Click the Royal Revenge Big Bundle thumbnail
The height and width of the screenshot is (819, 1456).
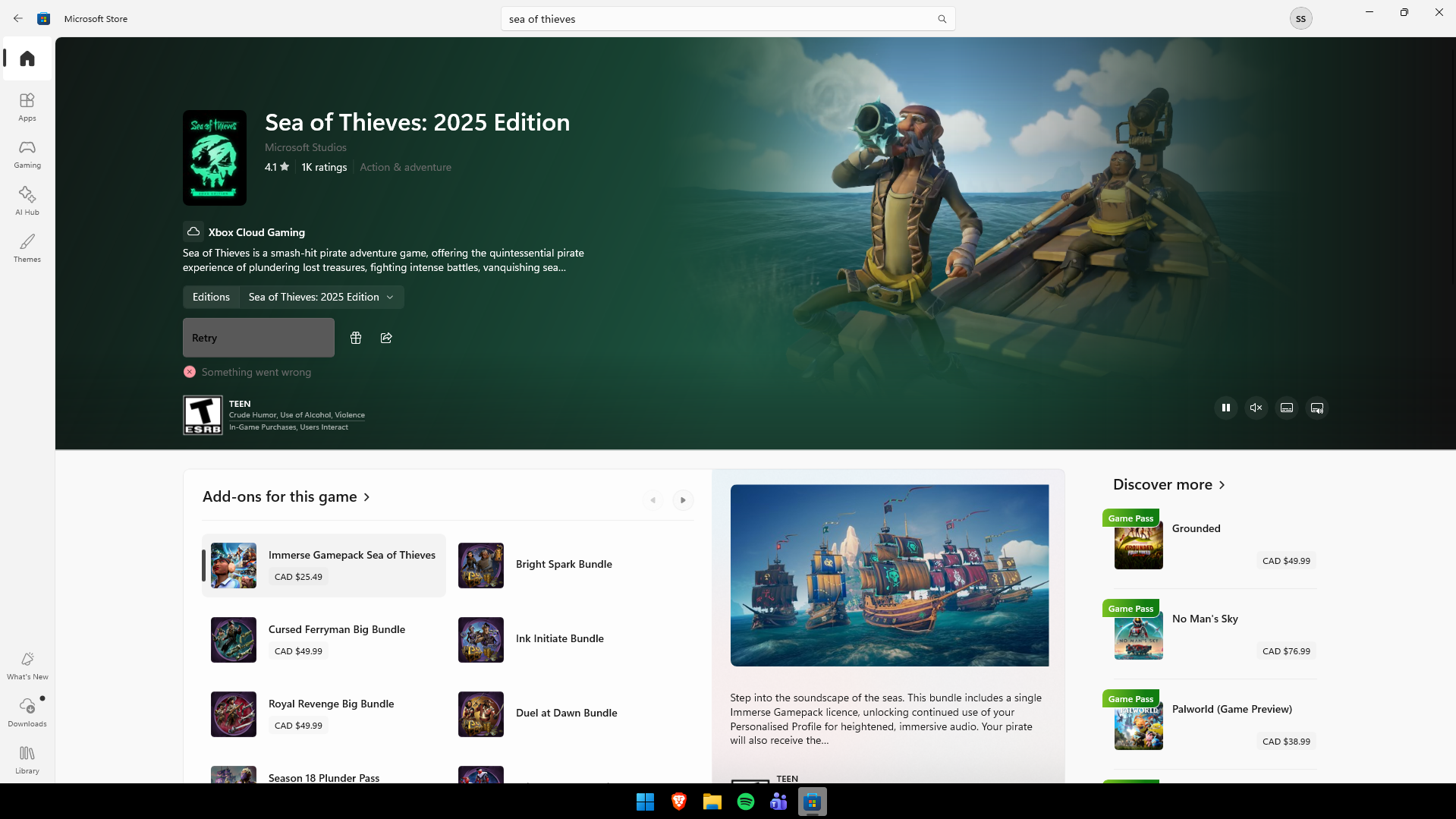point(234,714)
